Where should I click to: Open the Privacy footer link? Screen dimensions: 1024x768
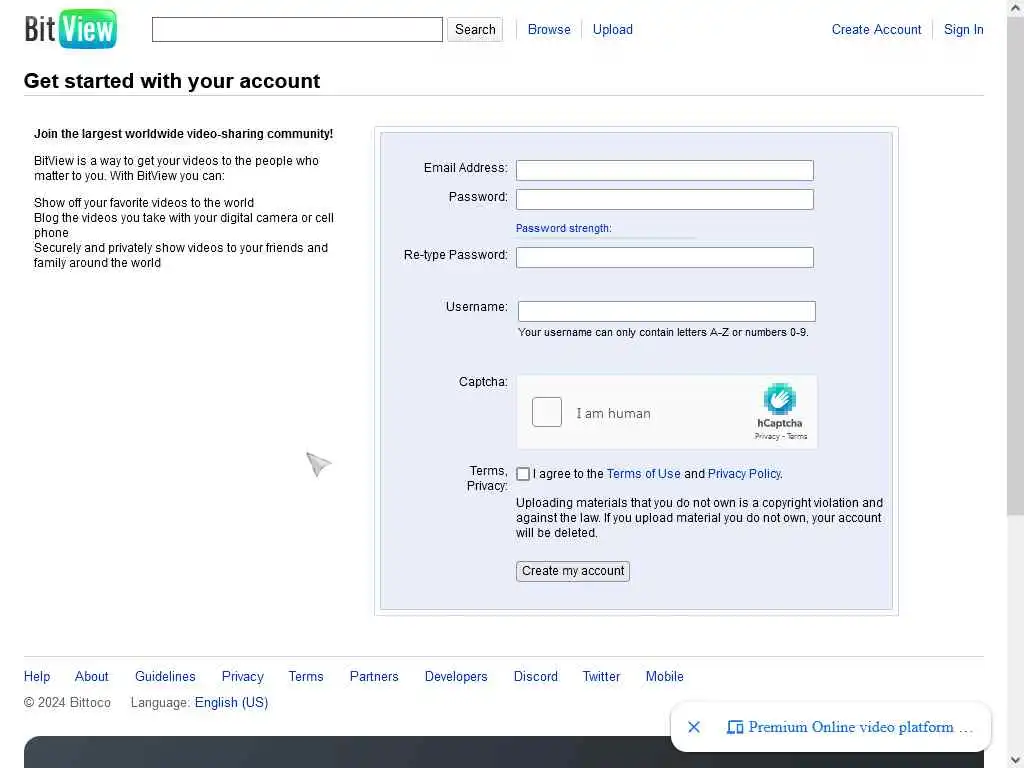coord(242,677)
